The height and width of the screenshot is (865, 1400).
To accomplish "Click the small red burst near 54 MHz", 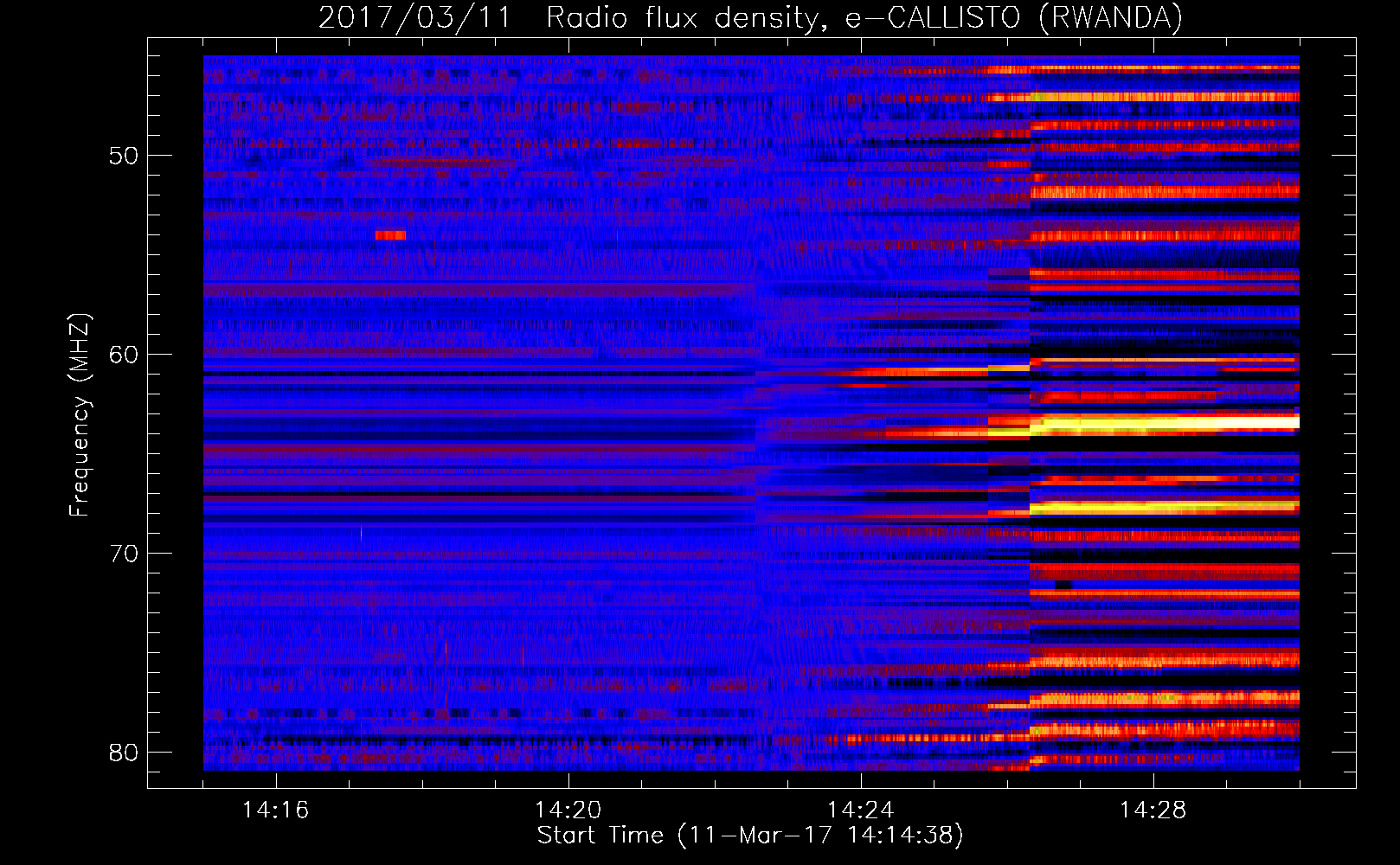I will 391,235.
